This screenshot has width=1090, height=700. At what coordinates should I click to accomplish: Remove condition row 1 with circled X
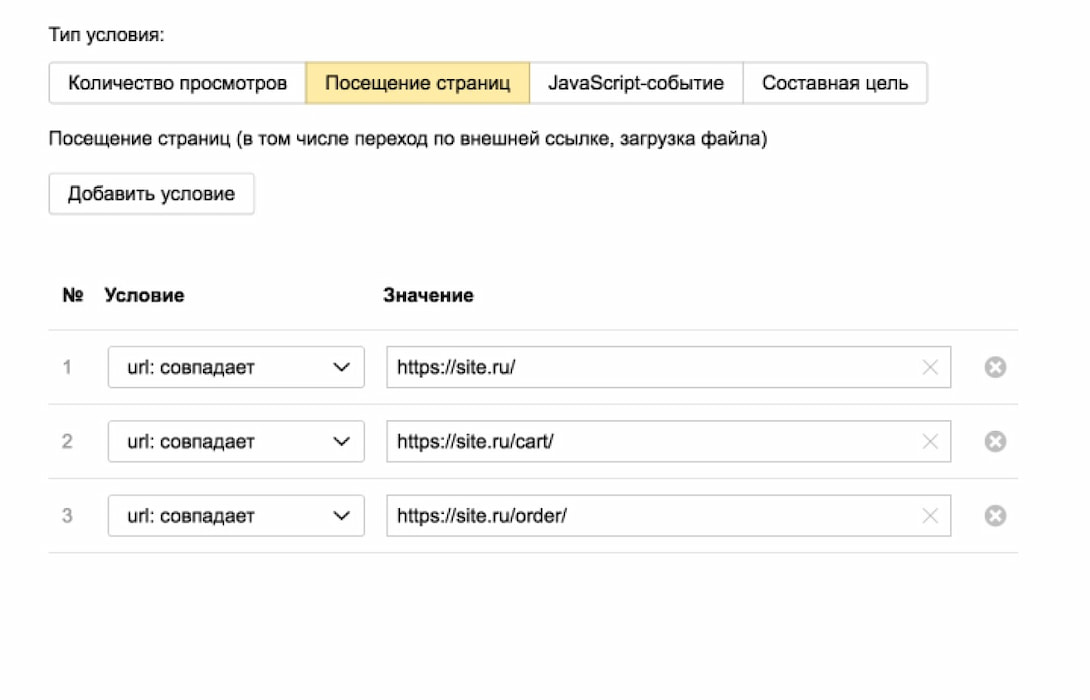(x=995, y=367)
